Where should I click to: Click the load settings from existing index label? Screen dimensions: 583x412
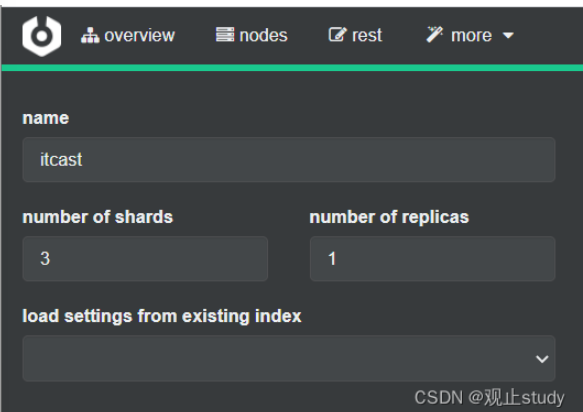point(162,316)
